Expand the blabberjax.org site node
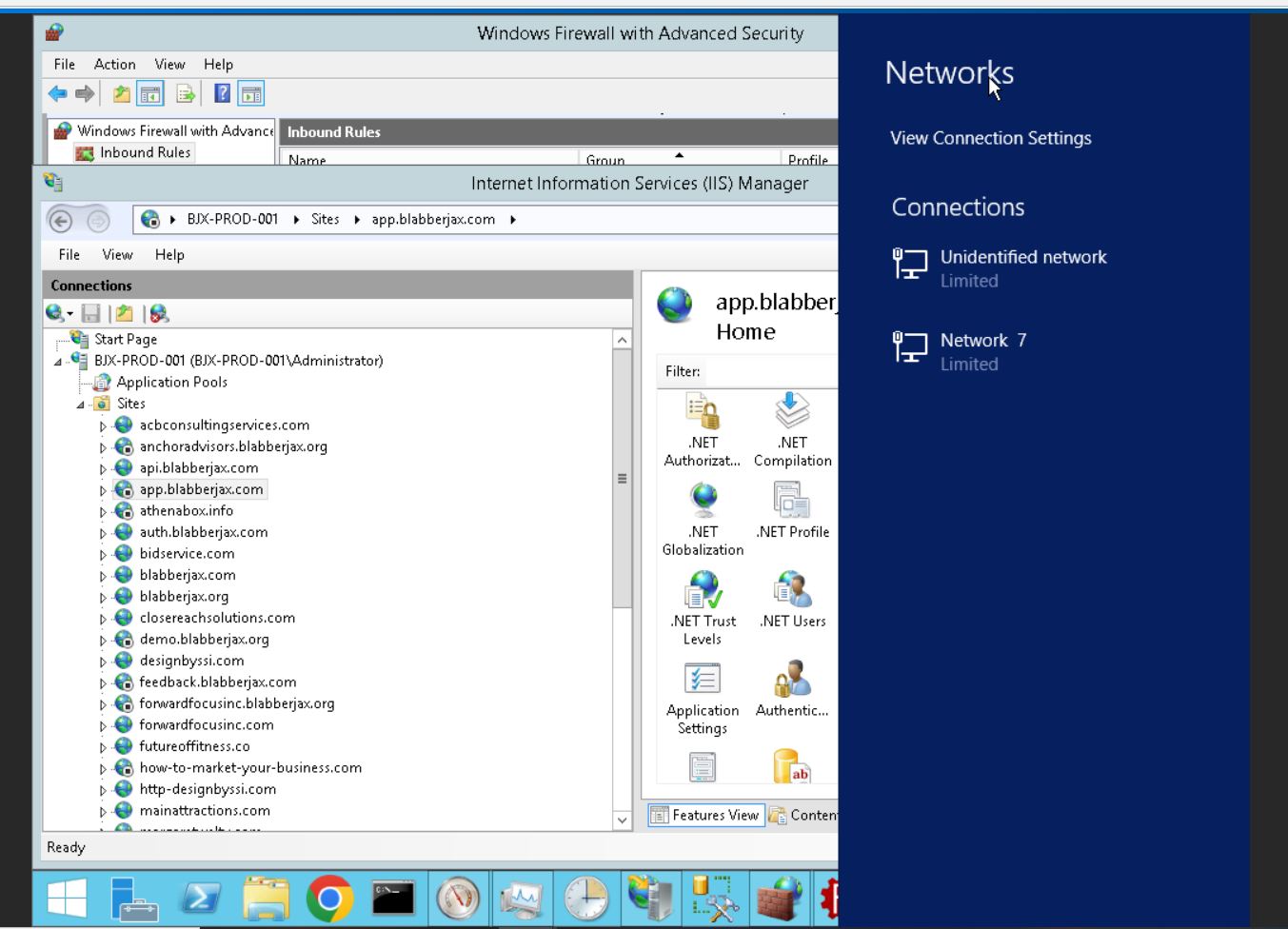 click(x=103, y=598)
